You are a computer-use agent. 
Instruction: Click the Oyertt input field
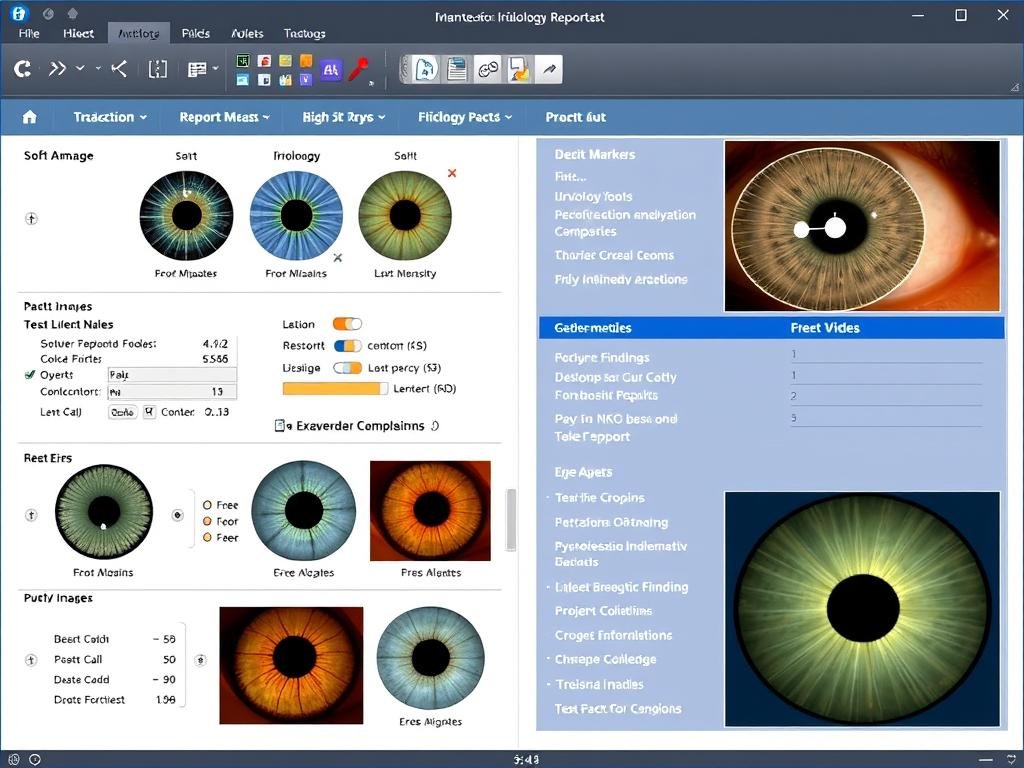[172, 375]
